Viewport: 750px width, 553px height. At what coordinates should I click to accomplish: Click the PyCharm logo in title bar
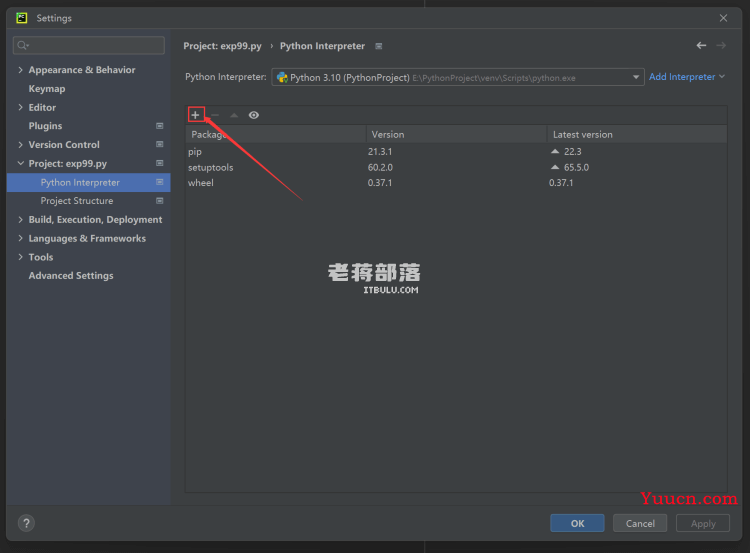pyautogui.click(x=22, y=18)
